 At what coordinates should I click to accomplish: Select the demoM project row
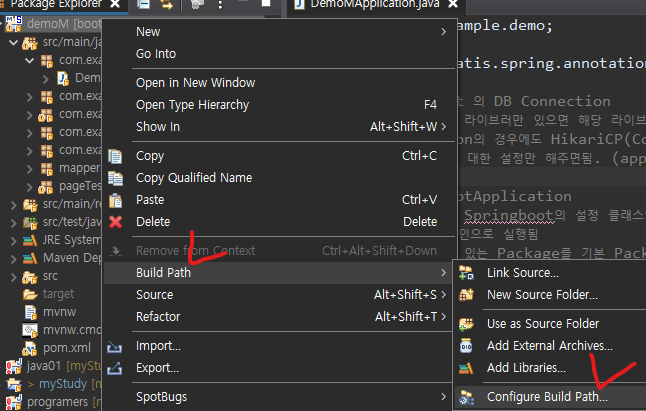click(51, 24)
